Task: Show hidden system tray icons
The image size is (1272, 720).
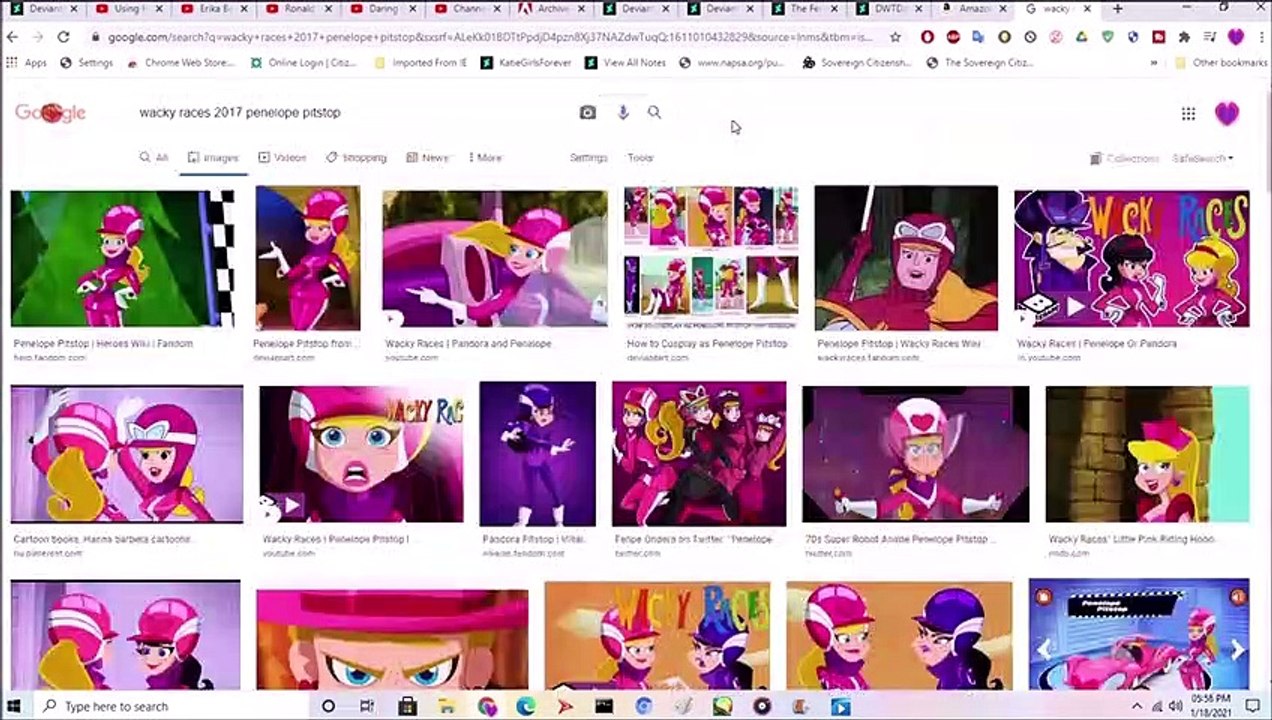Action: 1137,706
